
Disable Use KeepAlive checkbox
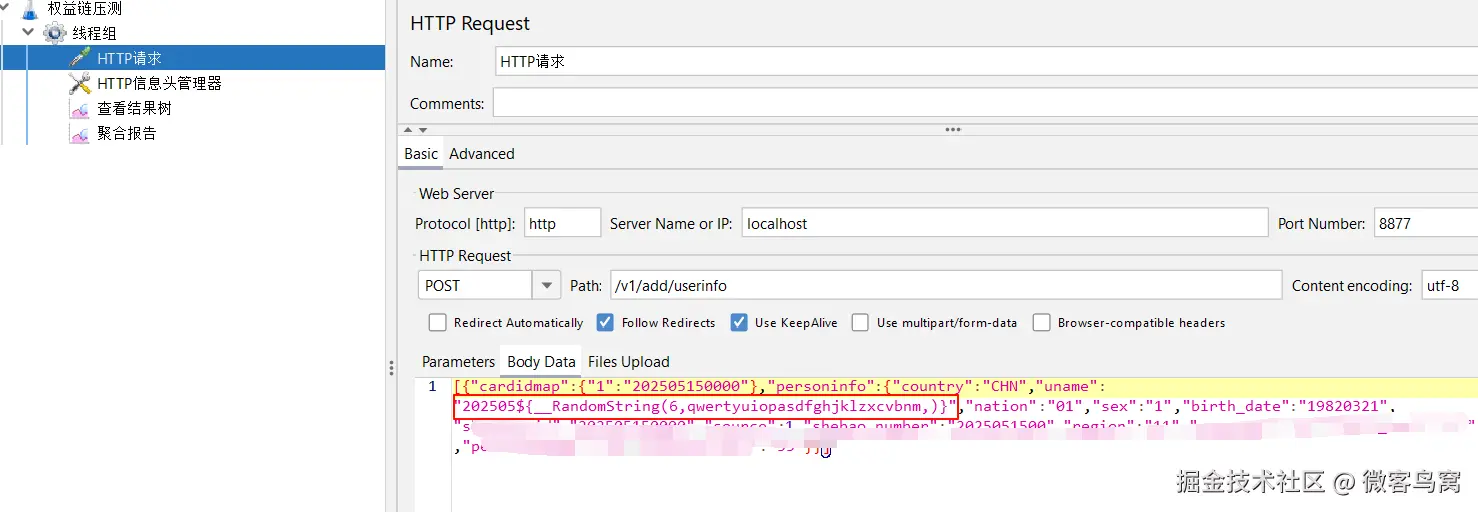739,322
